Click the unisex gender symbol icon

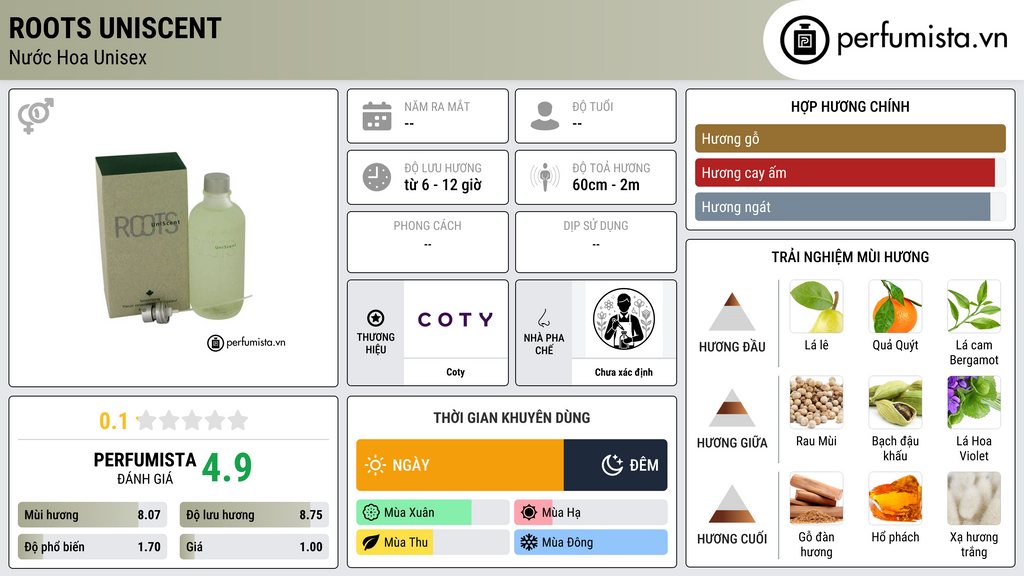(35, 116)
